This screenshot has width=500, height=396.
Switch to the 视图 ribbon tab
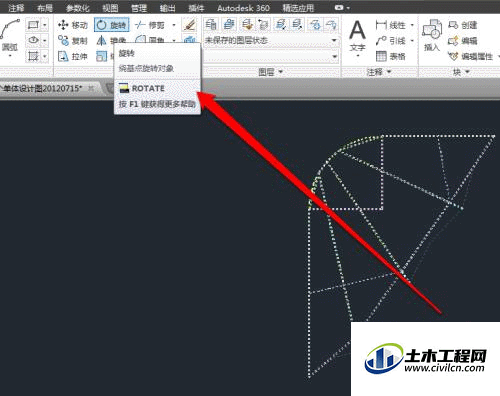(x=110, y=8)
